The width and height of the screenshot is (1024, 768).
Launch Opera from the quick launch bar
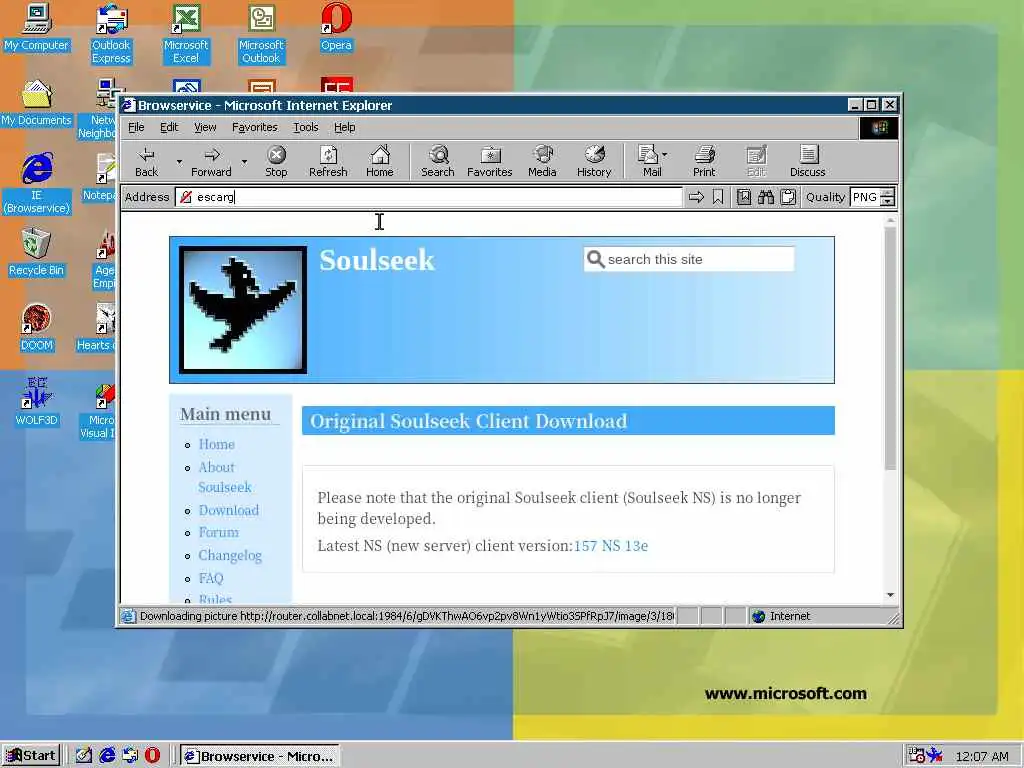pyautogui.click(x=152, y=756)
